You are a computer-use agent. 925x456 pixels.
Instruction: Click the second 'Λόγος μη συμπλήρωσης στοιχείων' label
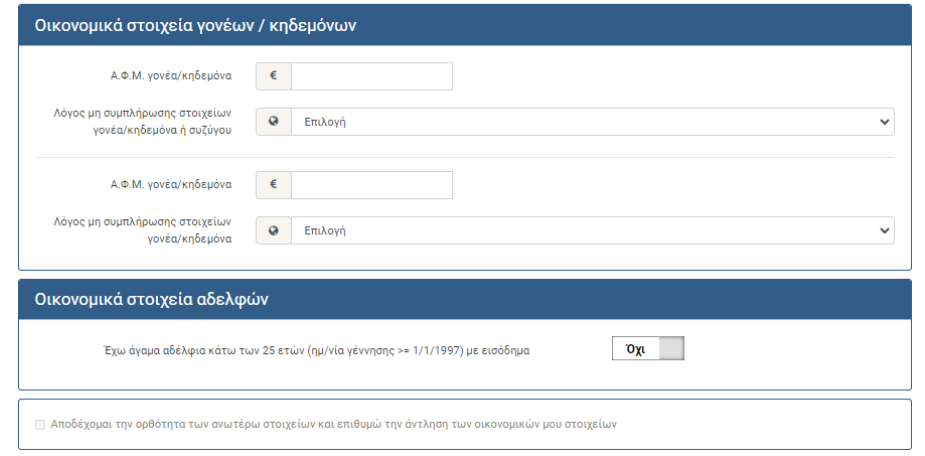[x=143, y=231]
